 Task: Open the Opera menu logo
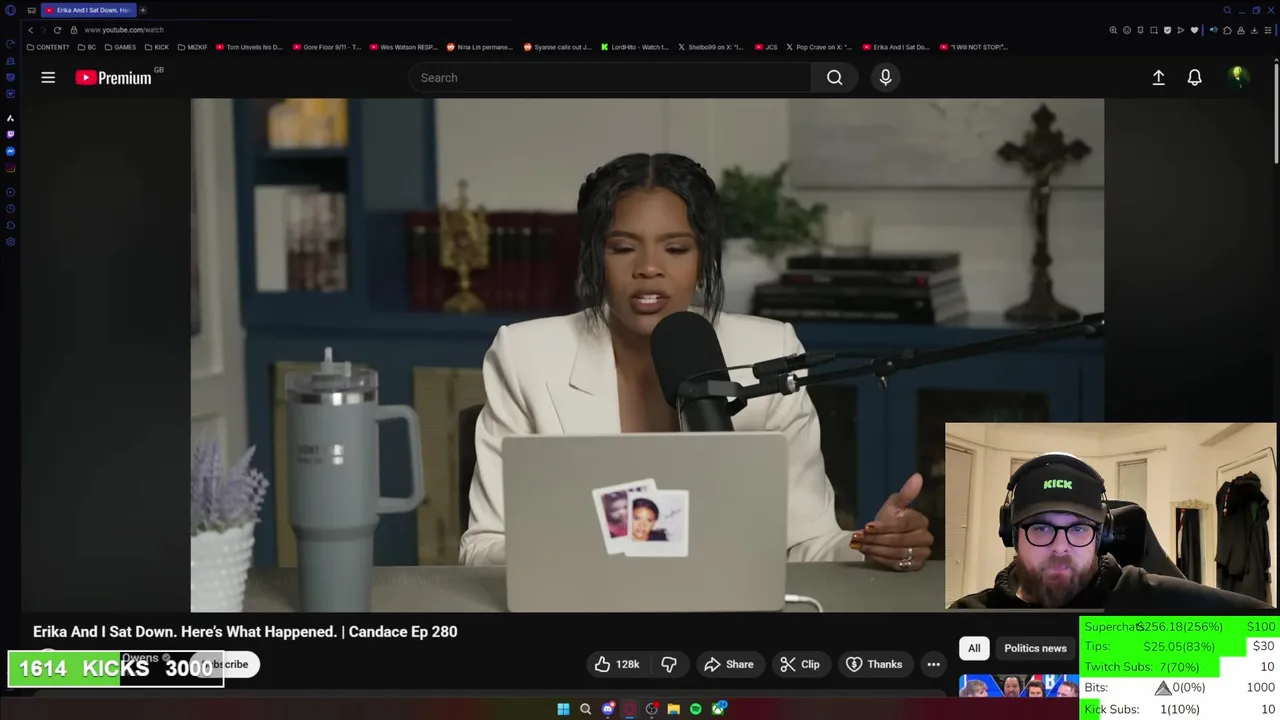pyautogui.click(x=10, y=10)
